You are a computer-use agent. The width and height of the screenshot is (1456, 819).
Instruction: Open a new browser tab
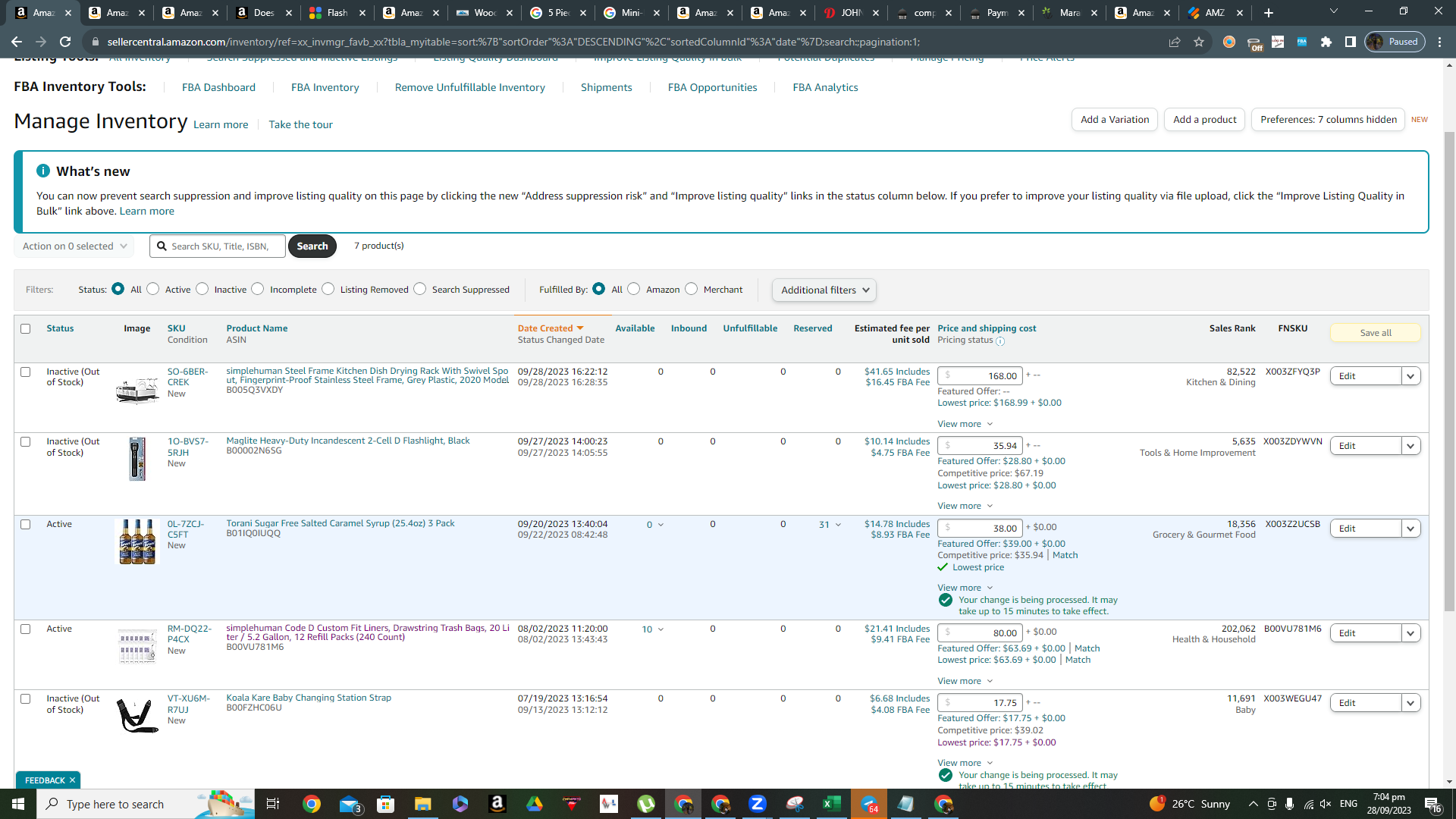pos(1269,13)
